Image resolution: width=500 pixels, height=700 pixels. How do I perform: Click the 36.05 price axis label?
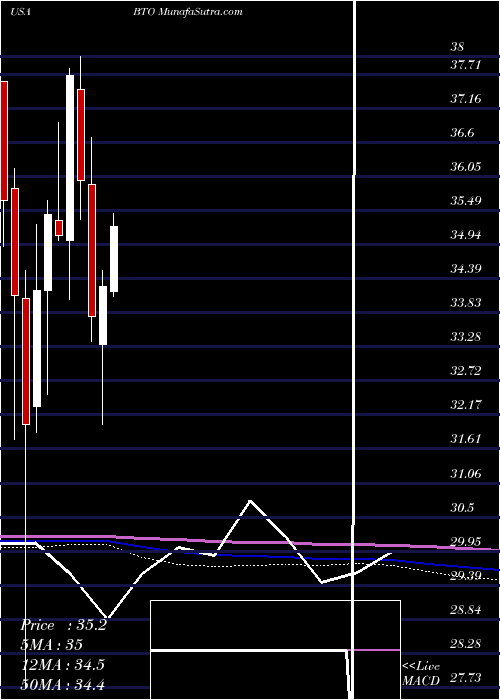coord(465,167)
